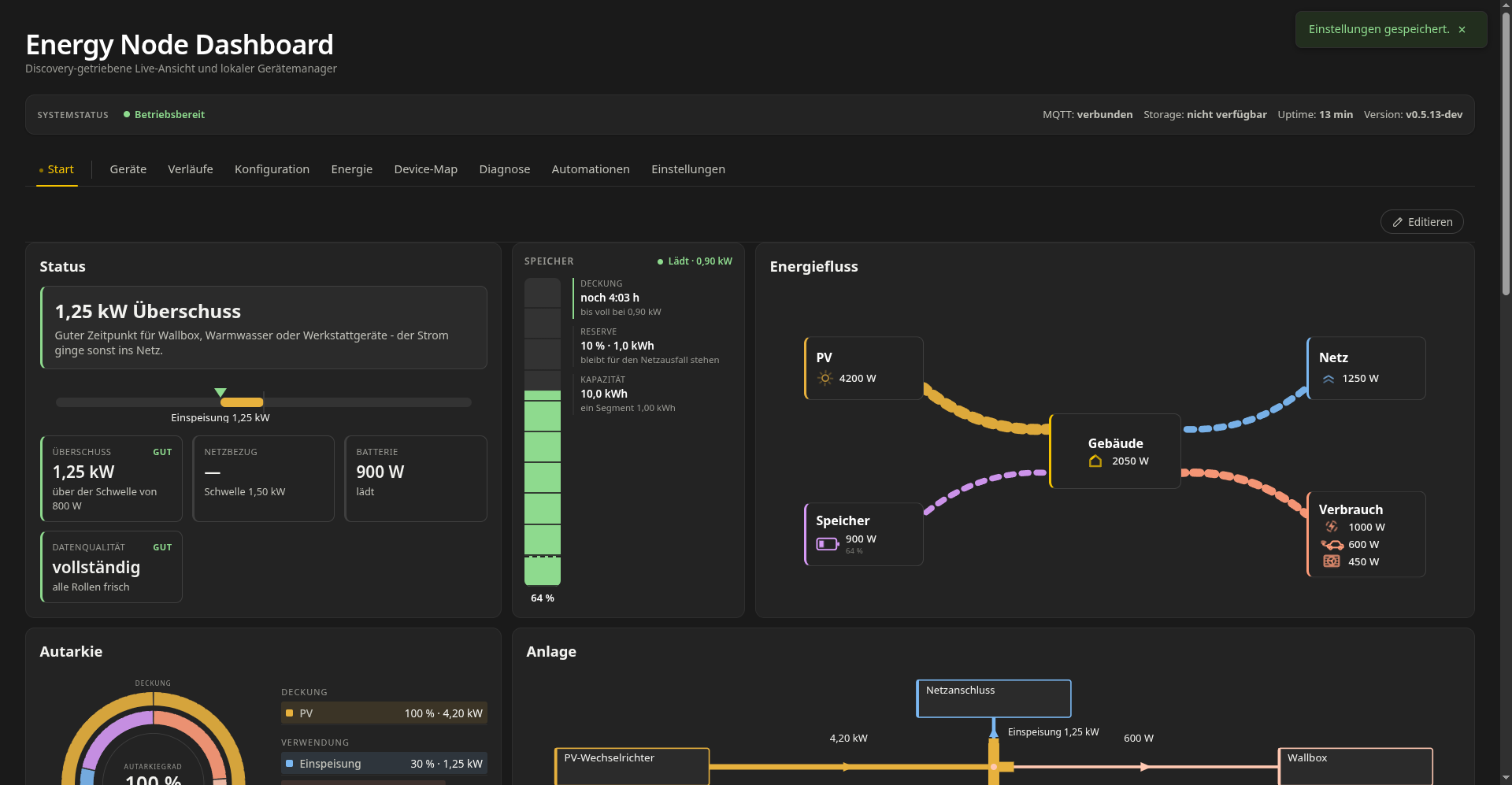
Task: Click the Autarkiegrad donut chart
Action: point(154,739)
